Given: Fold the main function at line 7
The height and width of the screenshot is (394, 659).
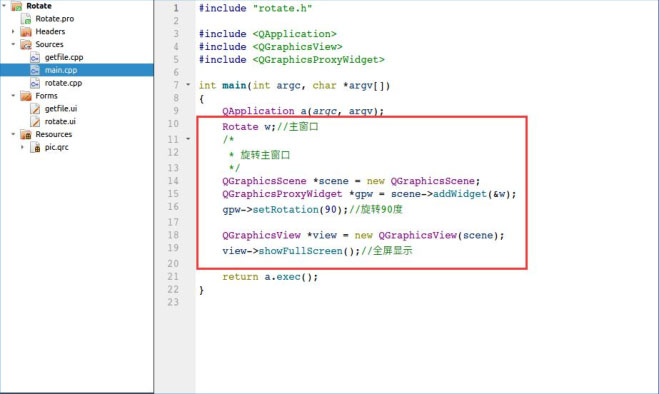Looking at the screenshot, I should 188,85.
